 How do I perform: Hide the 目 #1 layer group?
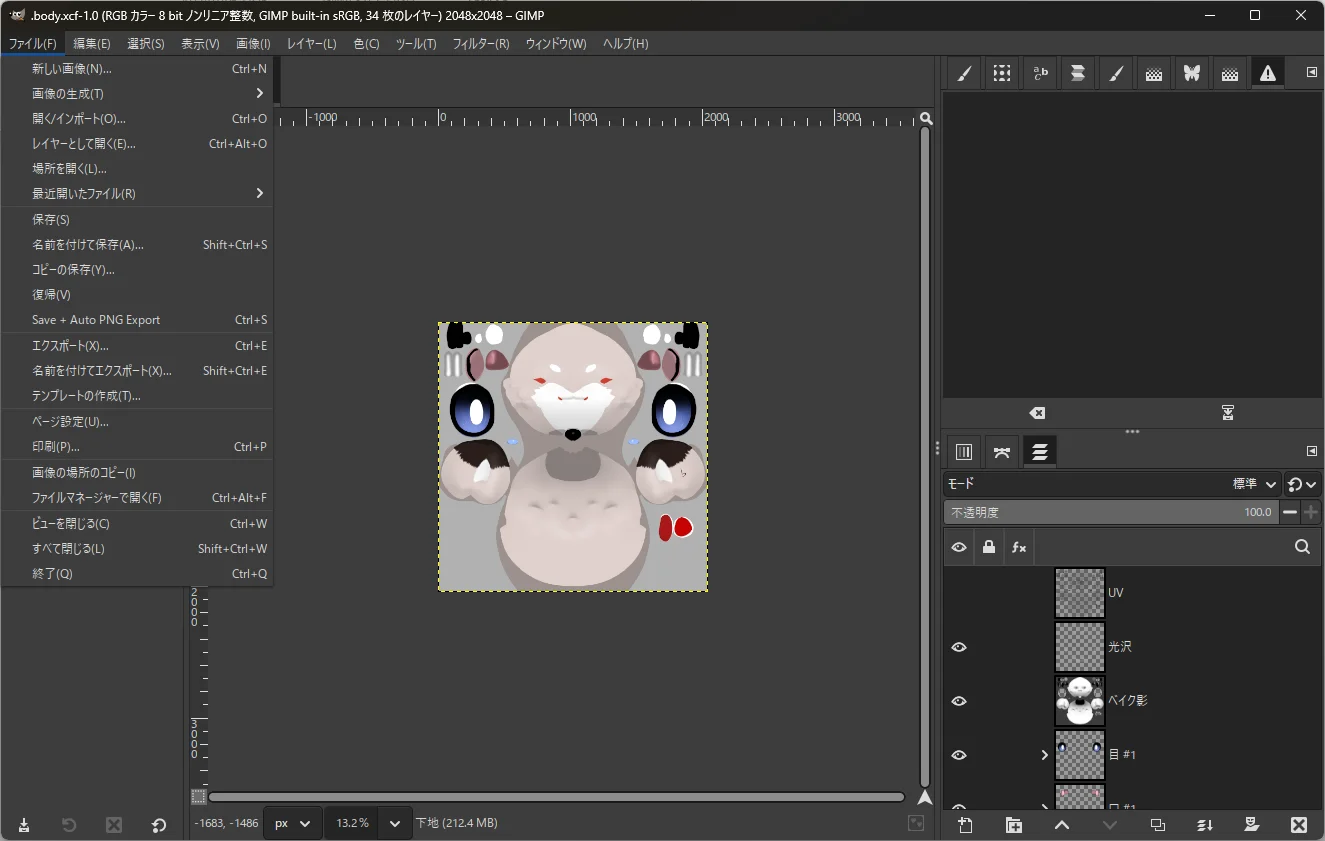click(x=959, y=755)
